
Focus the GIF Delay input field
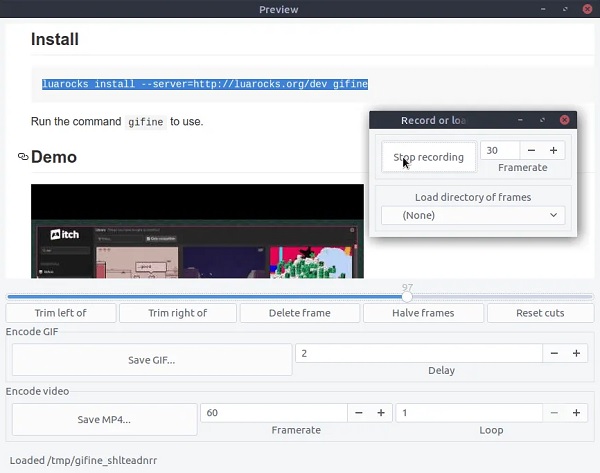[419, 353]
